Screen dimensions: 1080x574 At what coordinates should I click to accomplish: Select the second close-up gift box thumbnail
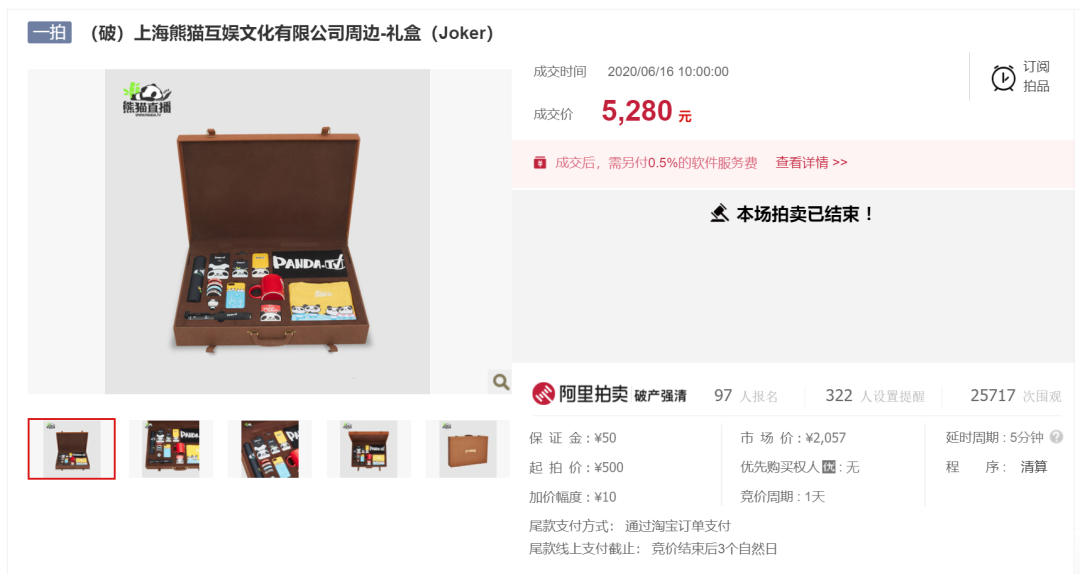coord(171,449)
